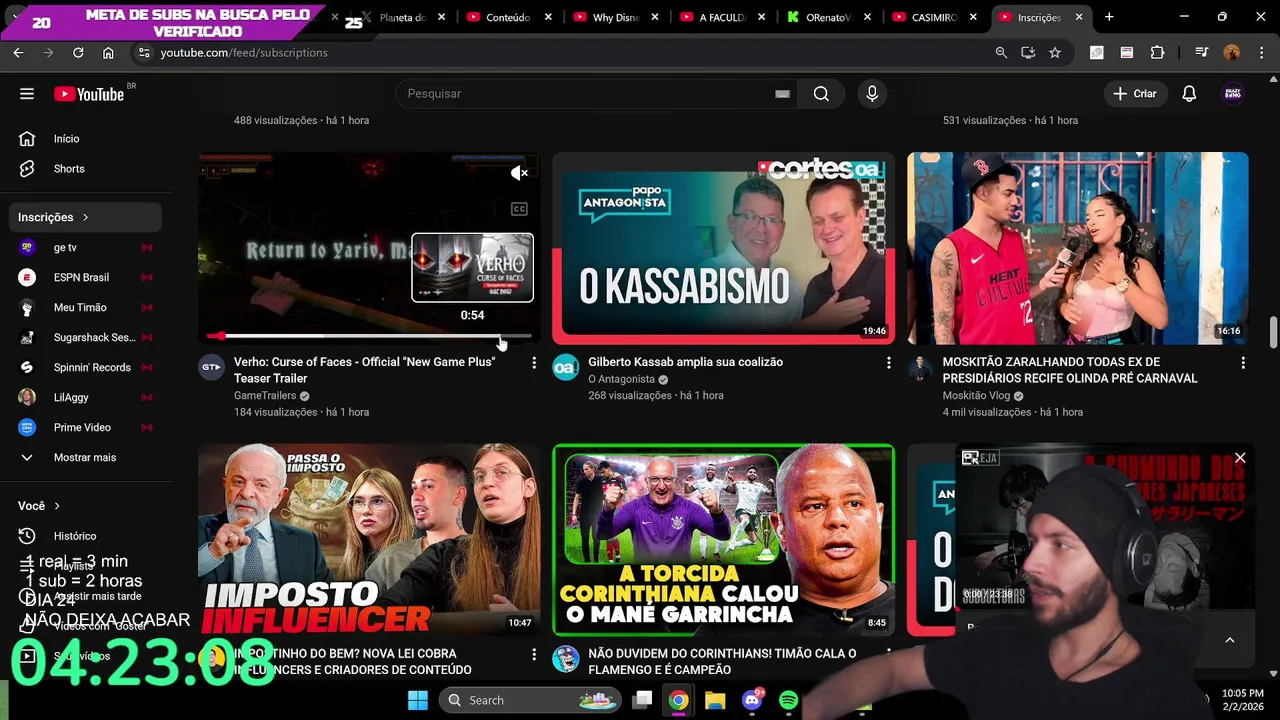Open the zoom magnifier icon in address bar
1280x720 pixels.
(1001, 53)
